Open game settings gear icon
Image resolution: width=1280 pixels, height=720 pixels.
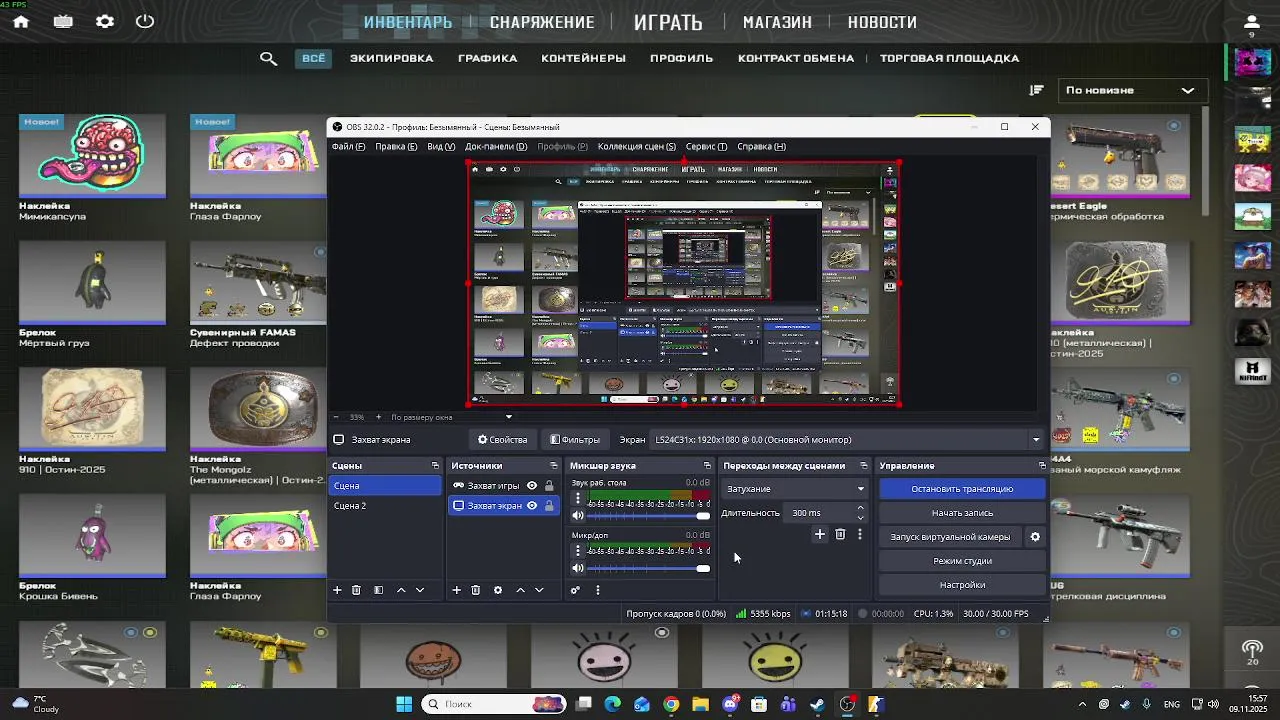(105, 22)
